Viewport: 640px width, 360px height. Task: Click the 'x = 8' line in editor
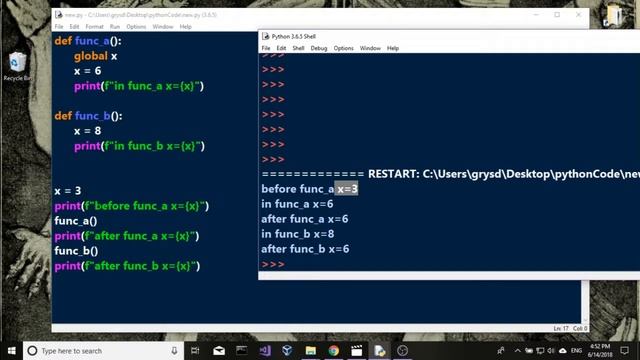(88, 131)
